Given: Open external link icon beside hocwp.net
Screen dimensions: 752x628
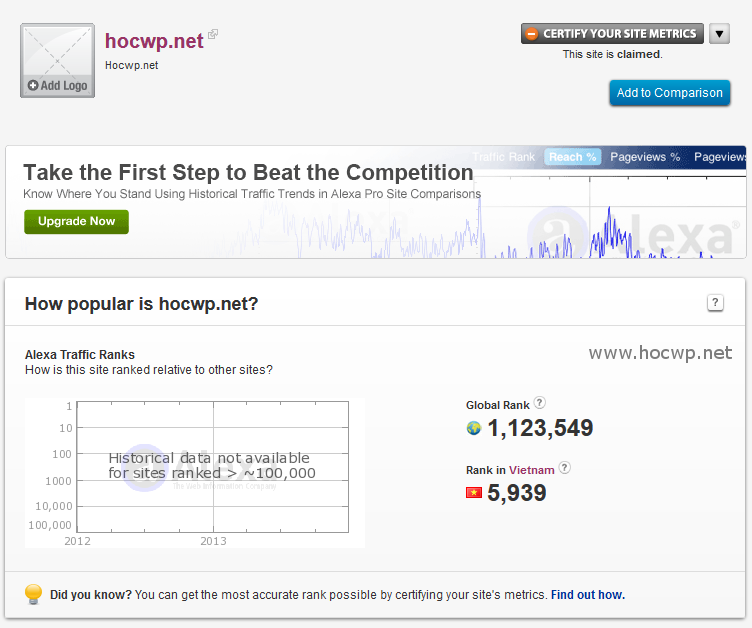Looking at the screenshot, I should tap(213, 35).
